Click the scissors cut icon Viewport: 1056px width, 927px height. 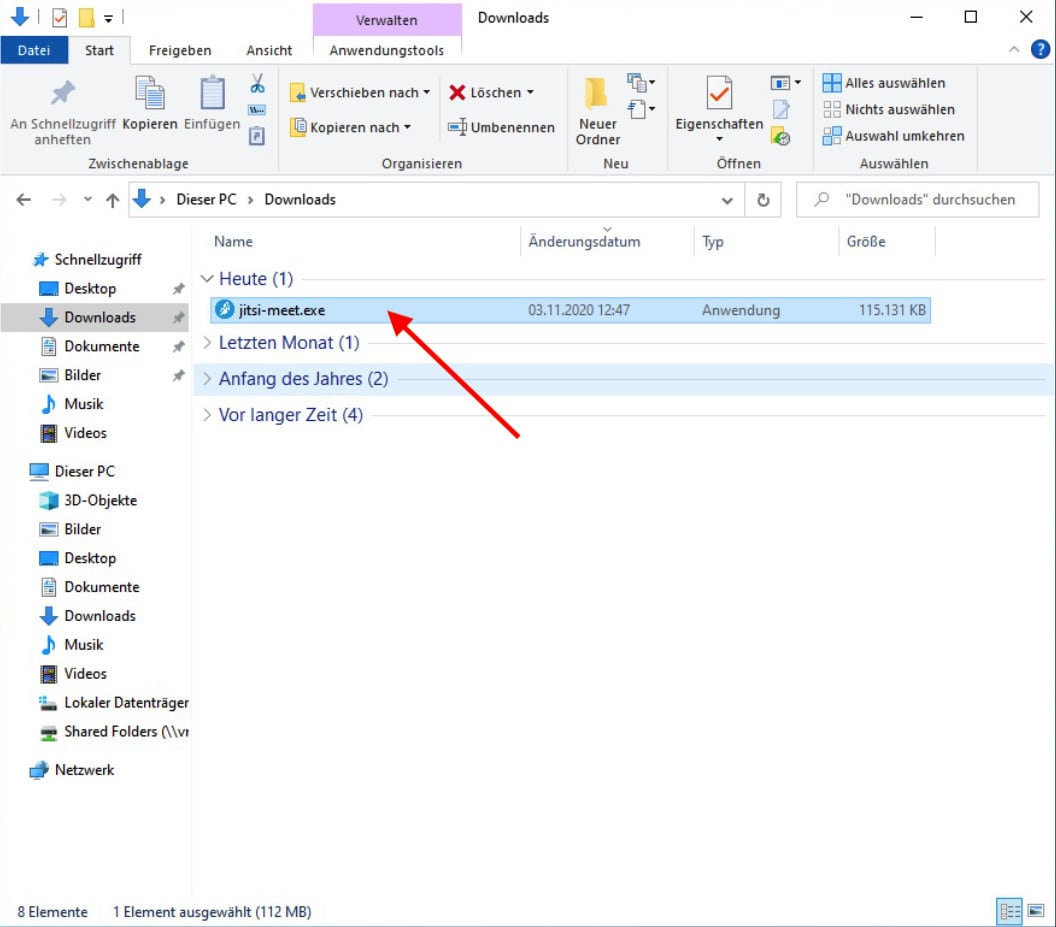pos(257,83)
